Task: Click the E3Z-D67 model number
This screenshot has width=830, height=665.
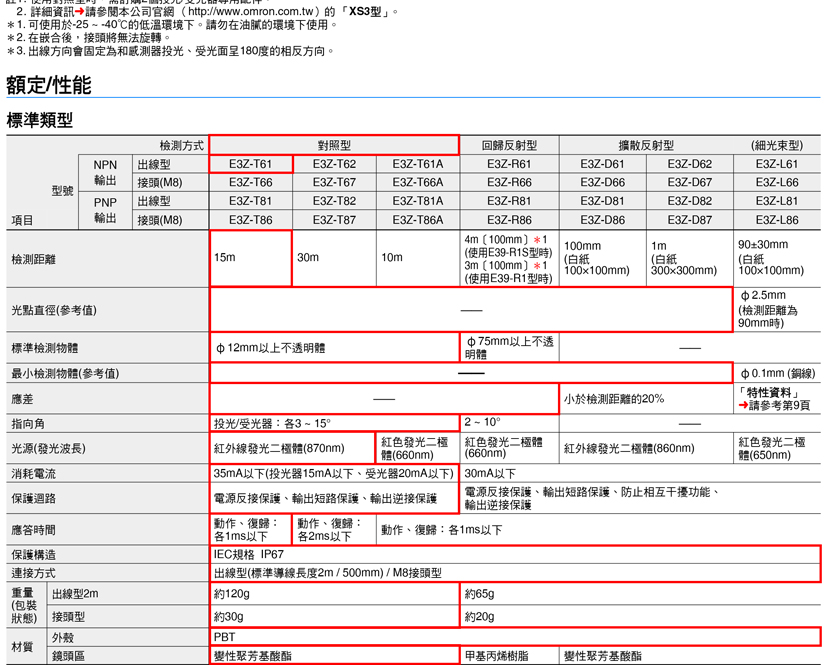Action: (x=690, y=183)
